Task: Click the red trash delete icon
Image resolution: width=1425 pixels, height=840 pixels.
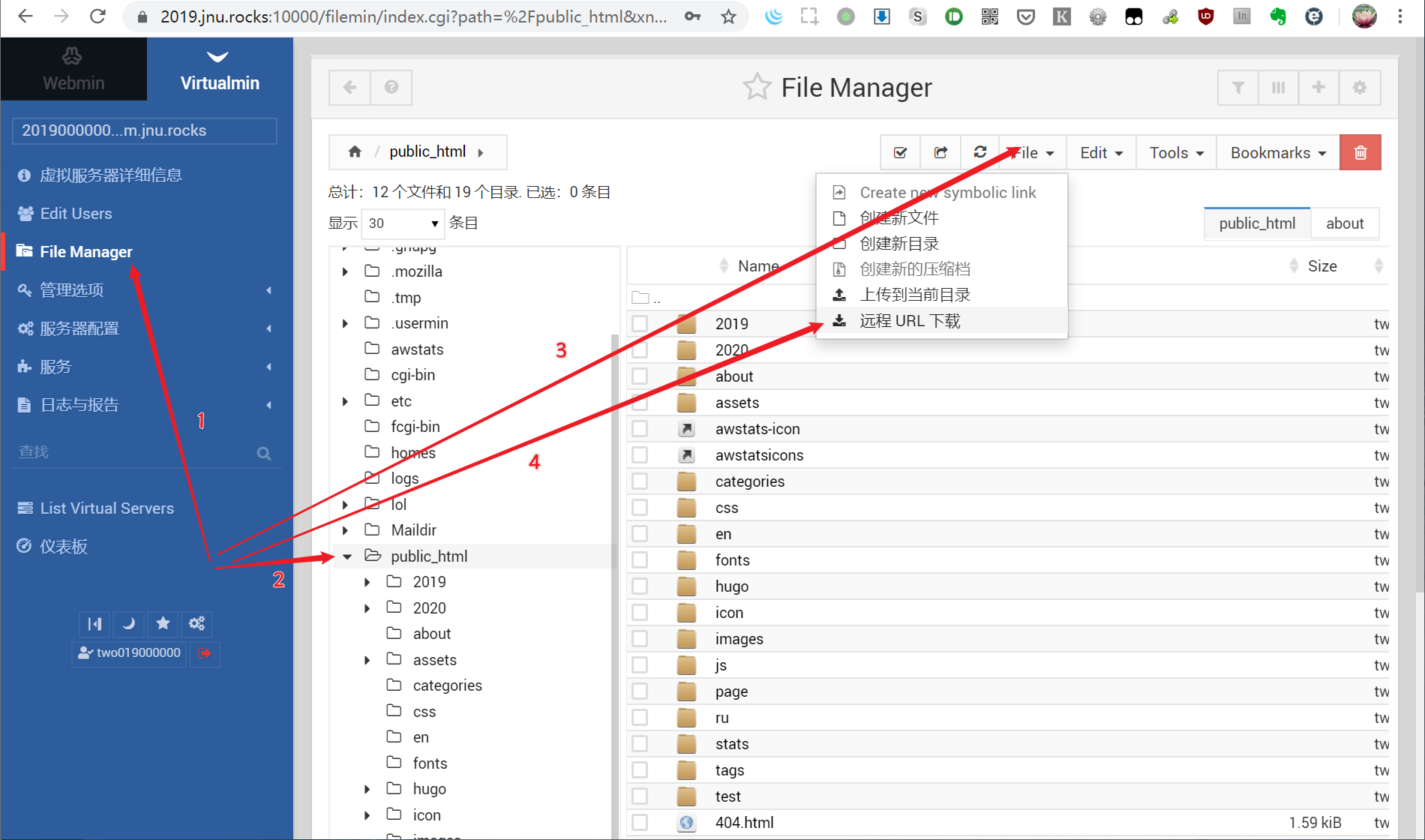Action: [1360, 153]
